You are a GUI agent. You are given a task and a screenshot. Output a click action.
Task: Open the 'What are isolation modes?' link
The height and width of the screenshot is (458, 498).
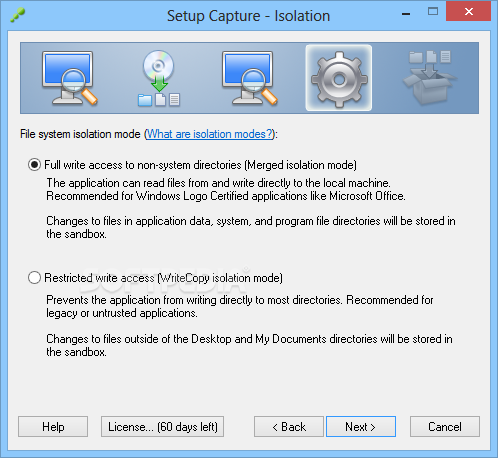[x=210, y=134]
